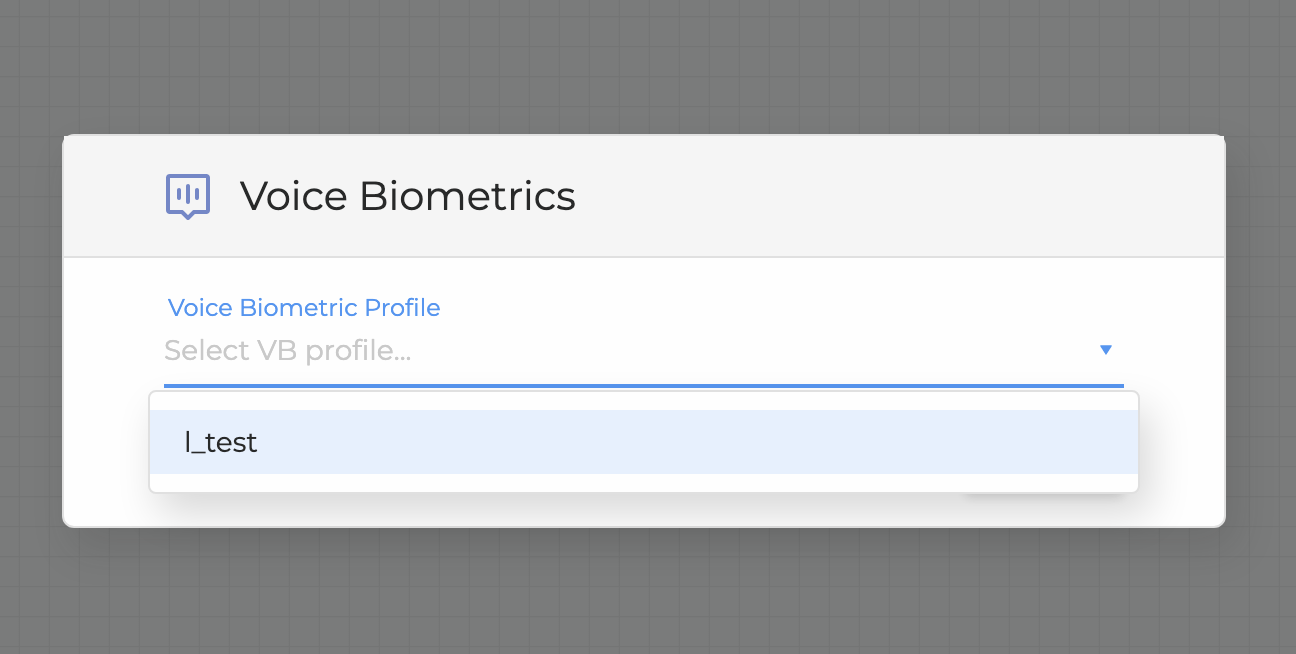Click the word "Biometrics" in the dialog title
The width and height of the screenshot is (1296, 654).
point(467,196)
